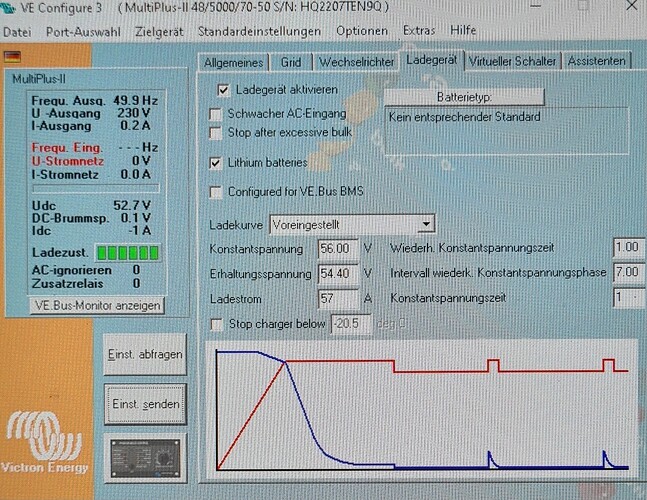This screenshot has height=500, width=647.
Task: Click the Ladezust. green charge bar
Action: 128,253
